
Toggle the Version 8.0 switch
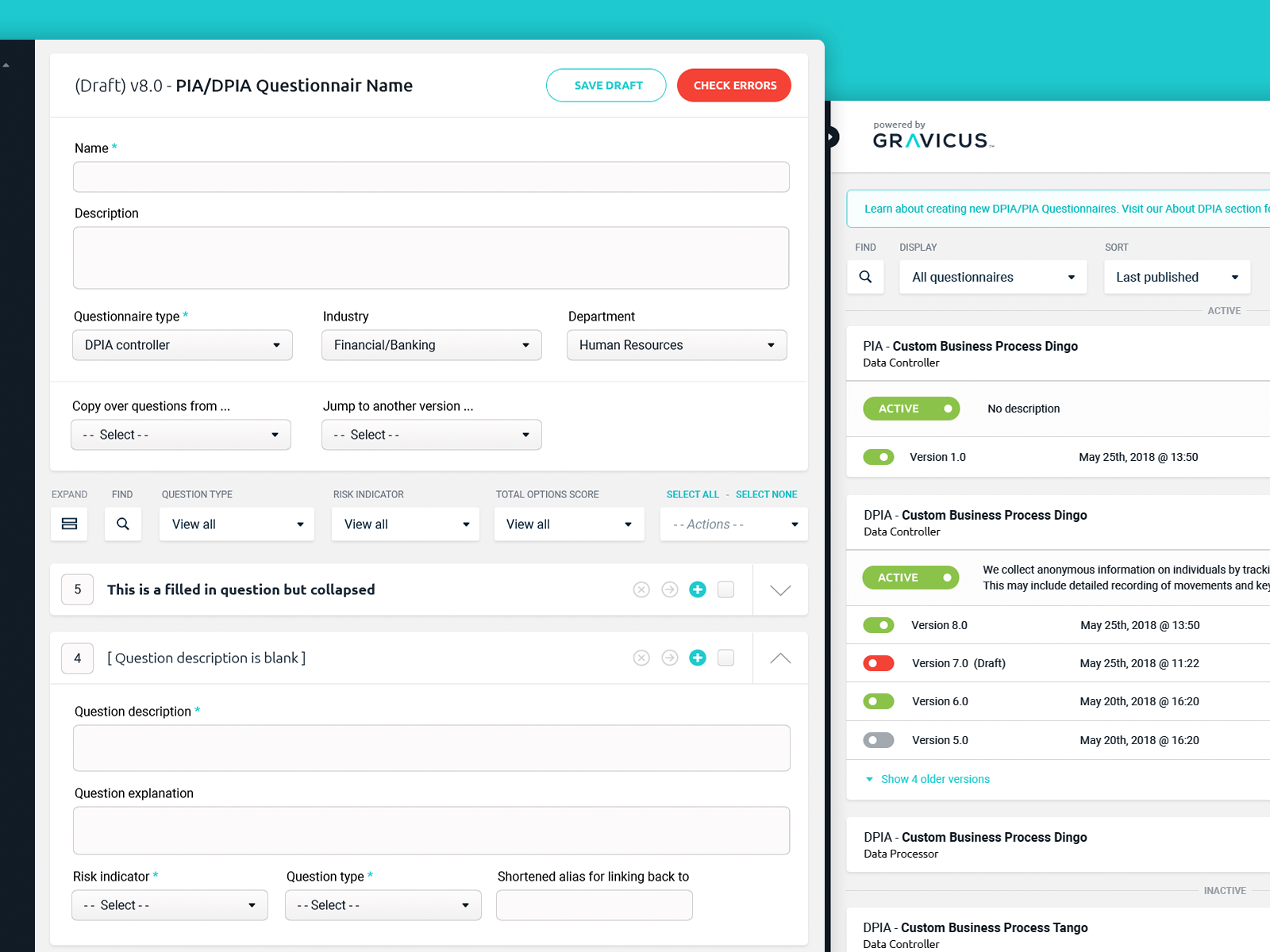tap(879, 625)
